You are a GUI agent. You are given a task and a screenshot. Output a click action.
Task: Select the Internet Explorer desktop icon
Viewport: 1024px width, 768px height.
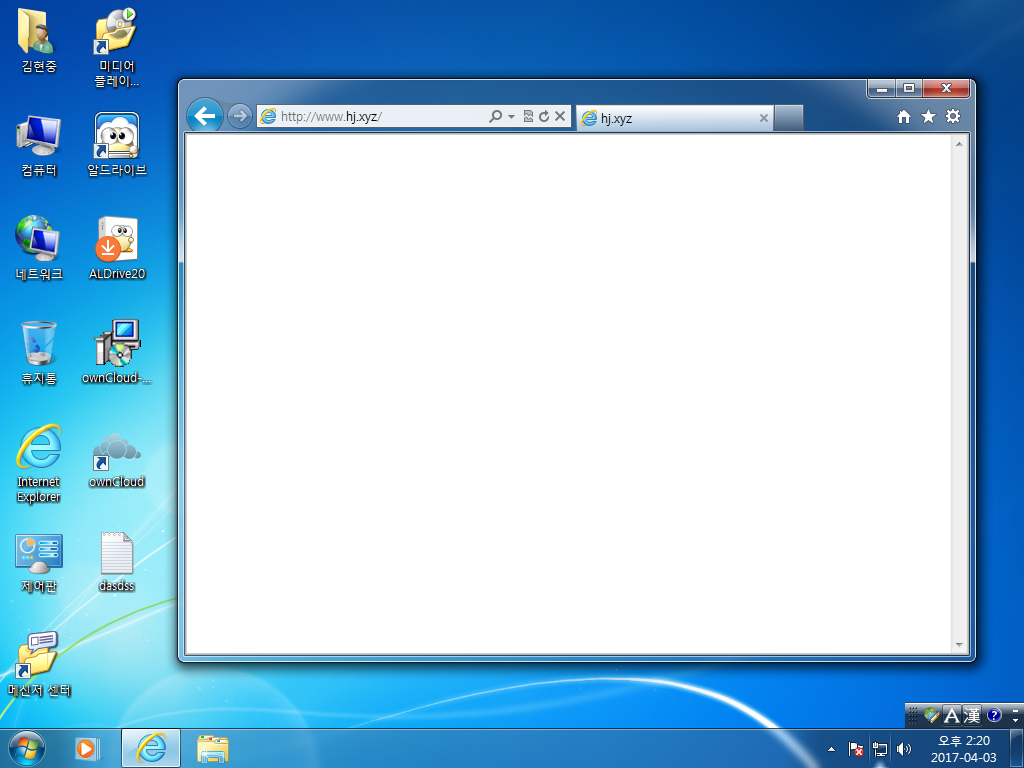tap(39, 464)
